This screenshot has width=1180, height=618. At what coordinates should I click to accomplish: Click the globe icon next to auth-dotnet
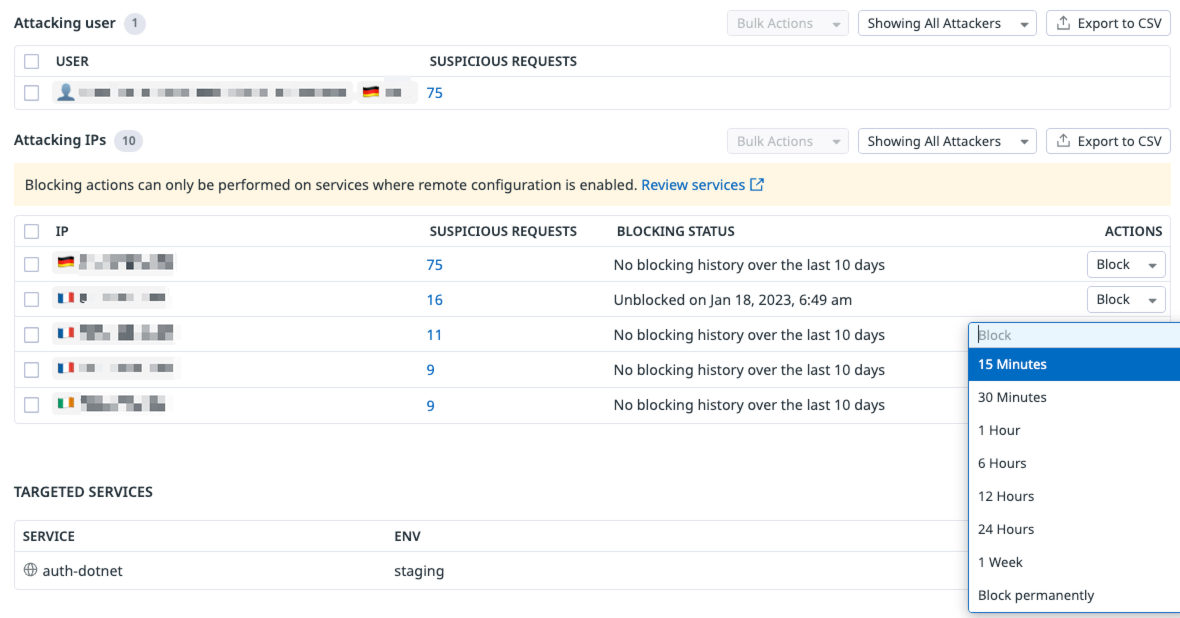[30, 570]
